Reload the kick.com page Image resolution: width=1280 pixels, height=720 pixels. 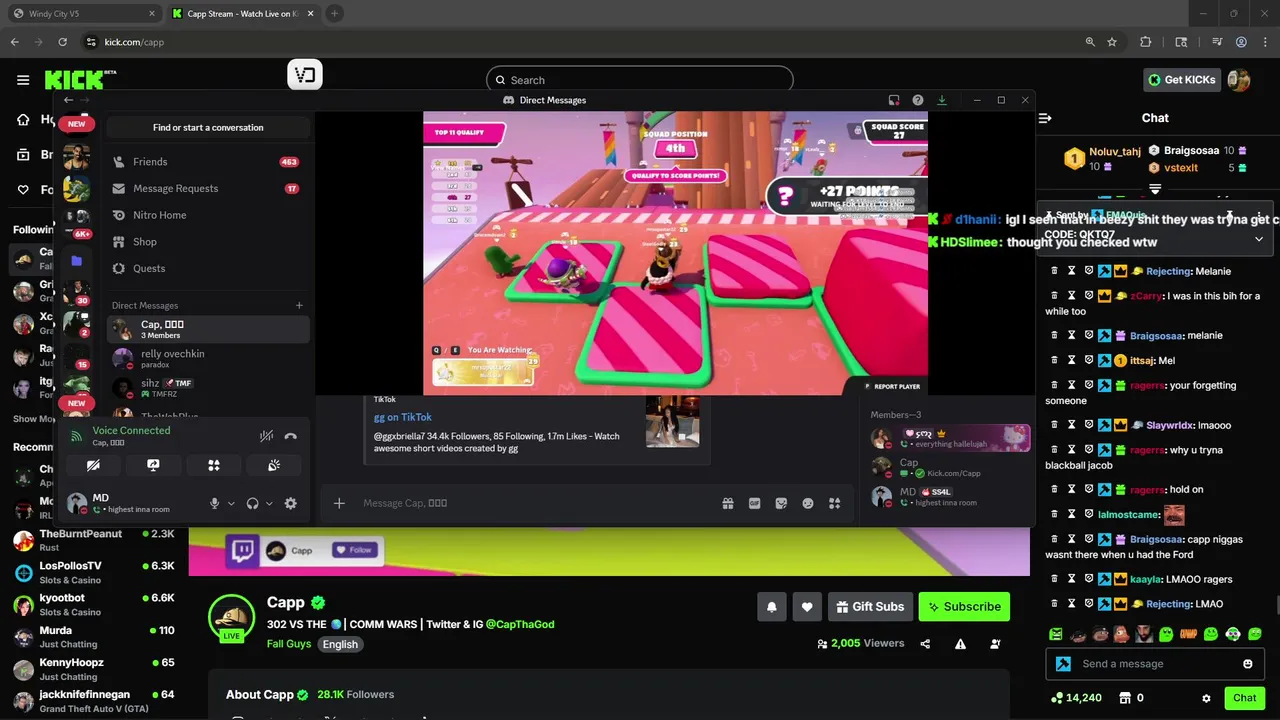tap(62, 42)
